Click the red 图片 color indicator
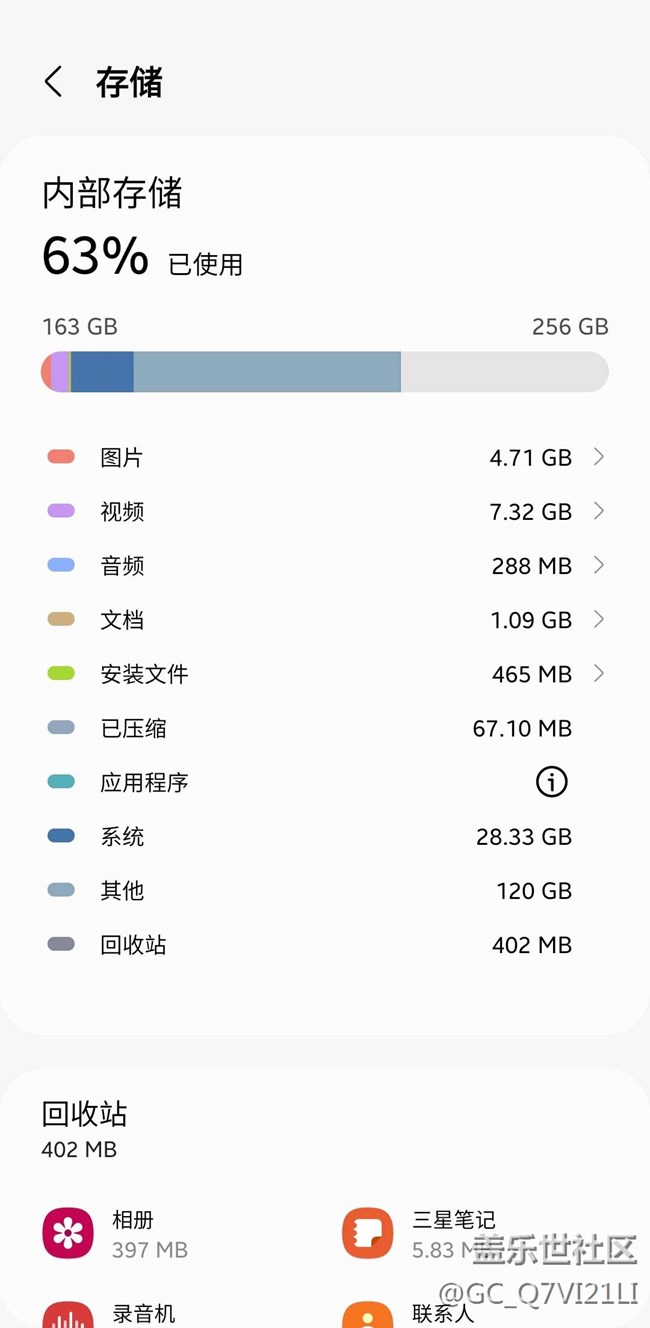Screen dimensions: 650x1328 pos(61,457)
